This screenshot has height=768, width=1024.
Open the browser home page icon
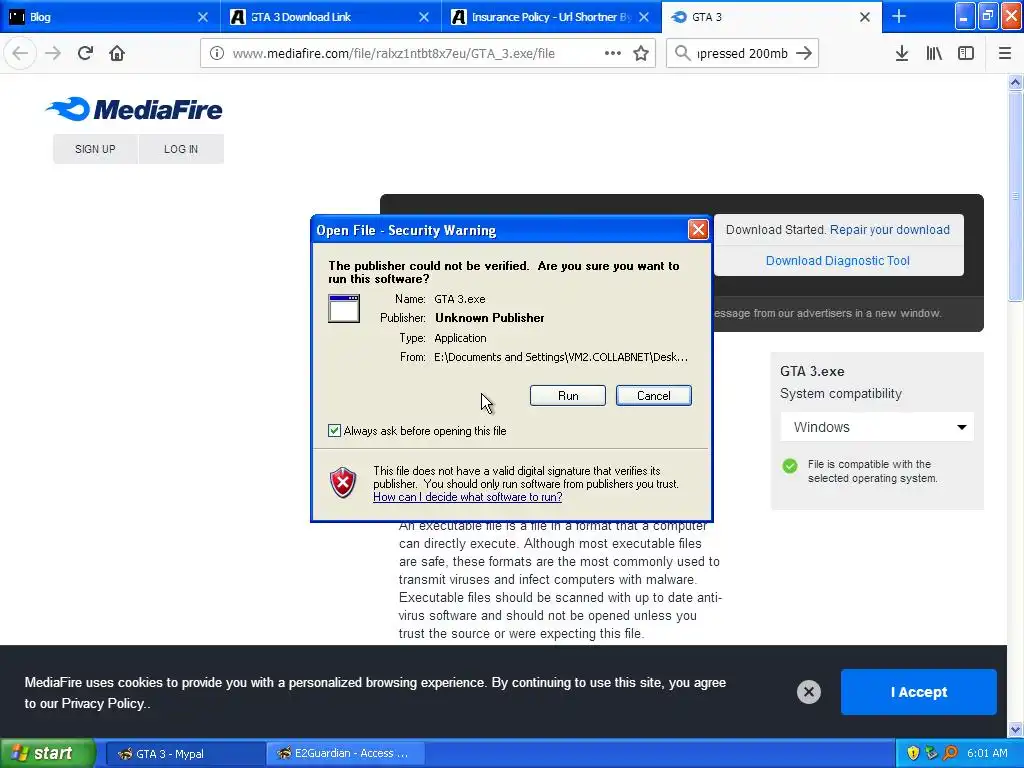coord(117,53)
